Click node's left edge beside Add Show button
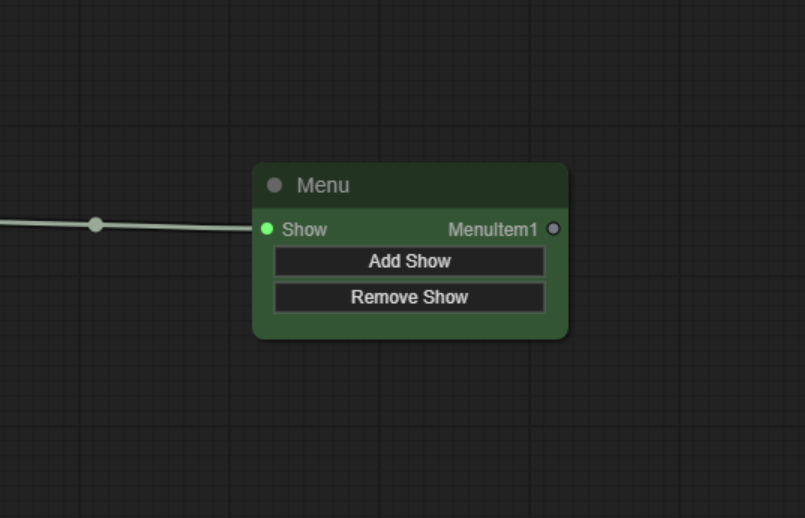805x518 pixels. pyautogui.click(x=262, y=262)
